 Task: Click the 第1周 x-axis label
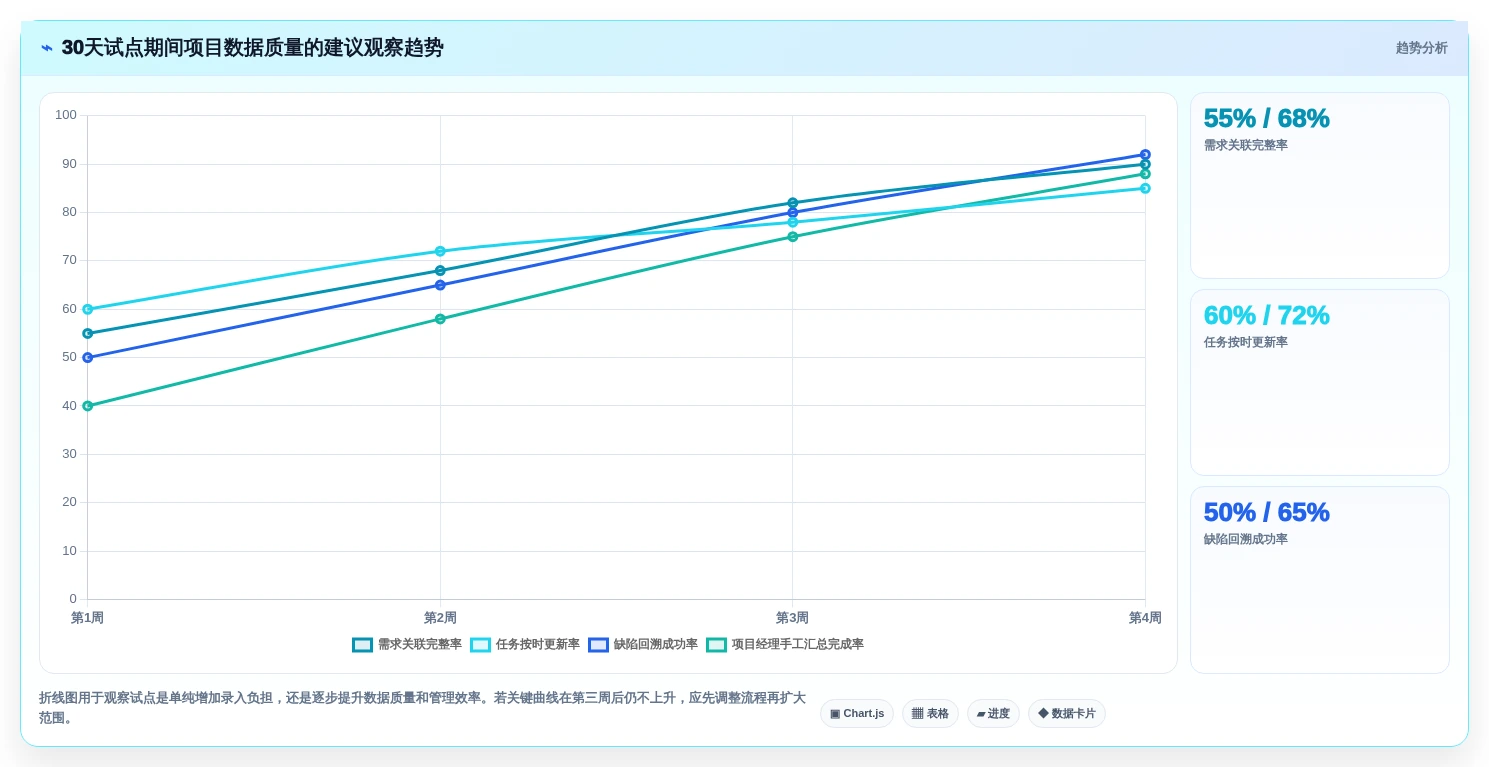click(88, 618)
